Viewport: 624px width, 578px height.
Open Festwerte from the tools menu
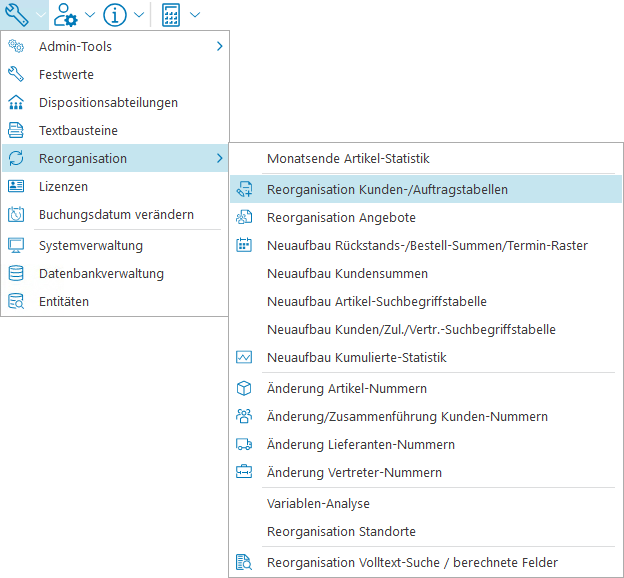click(x=66, y=74)
